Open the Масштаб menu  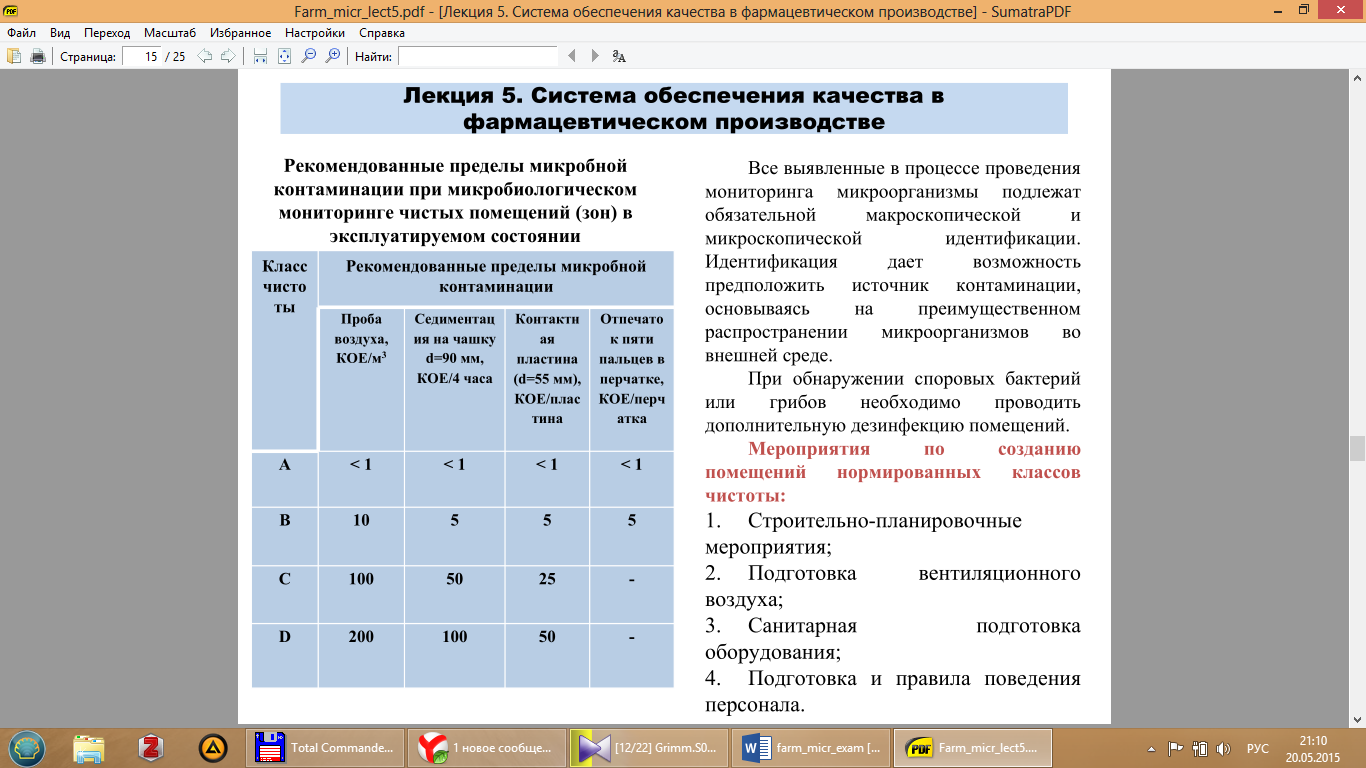(x=170, y=33)
